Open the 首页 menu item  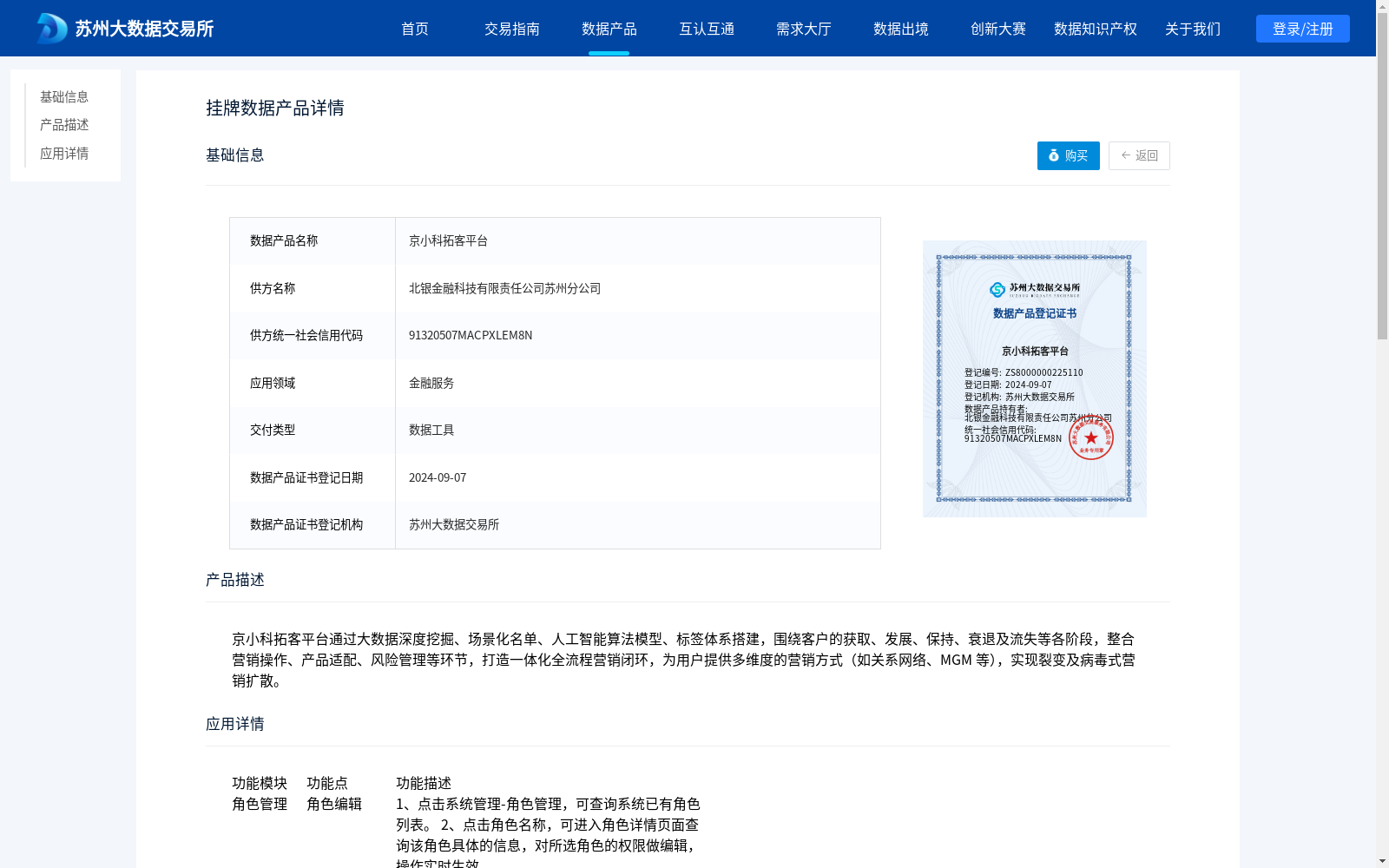click(415, 29)
